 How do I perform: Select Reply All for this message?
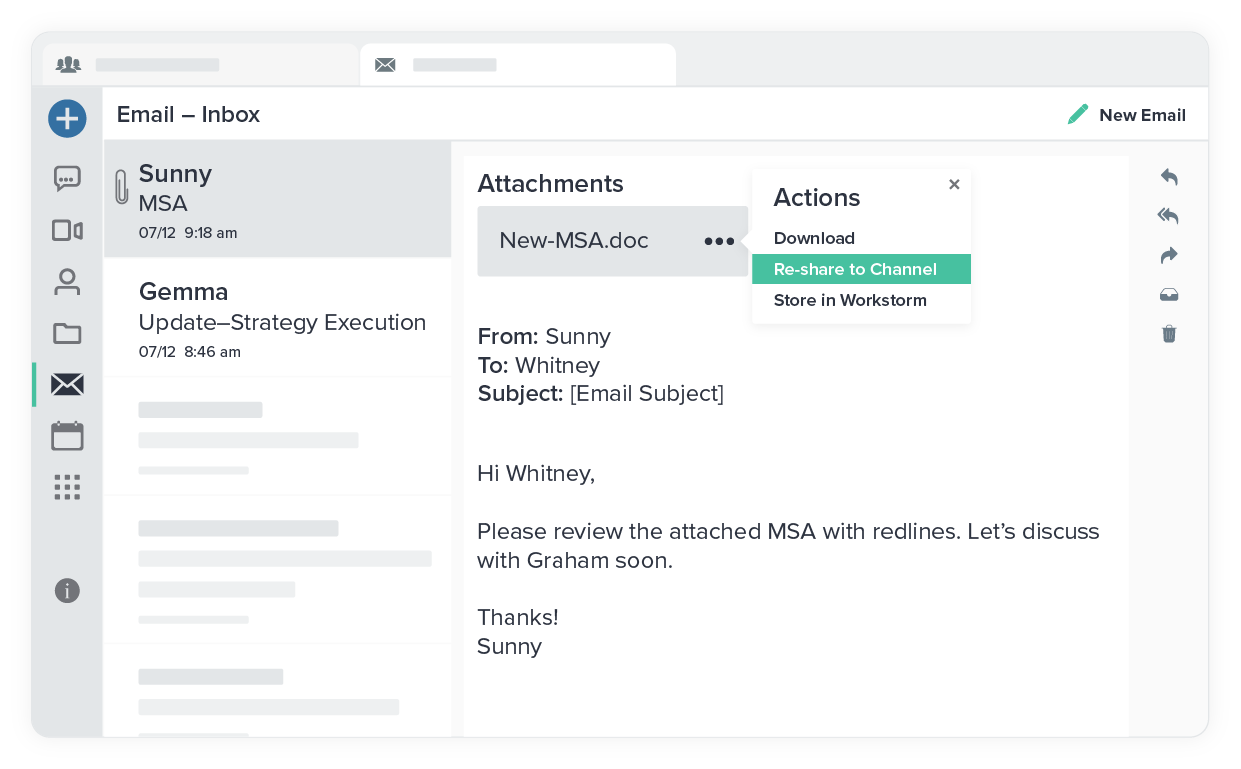click(x=1168, y=215)
